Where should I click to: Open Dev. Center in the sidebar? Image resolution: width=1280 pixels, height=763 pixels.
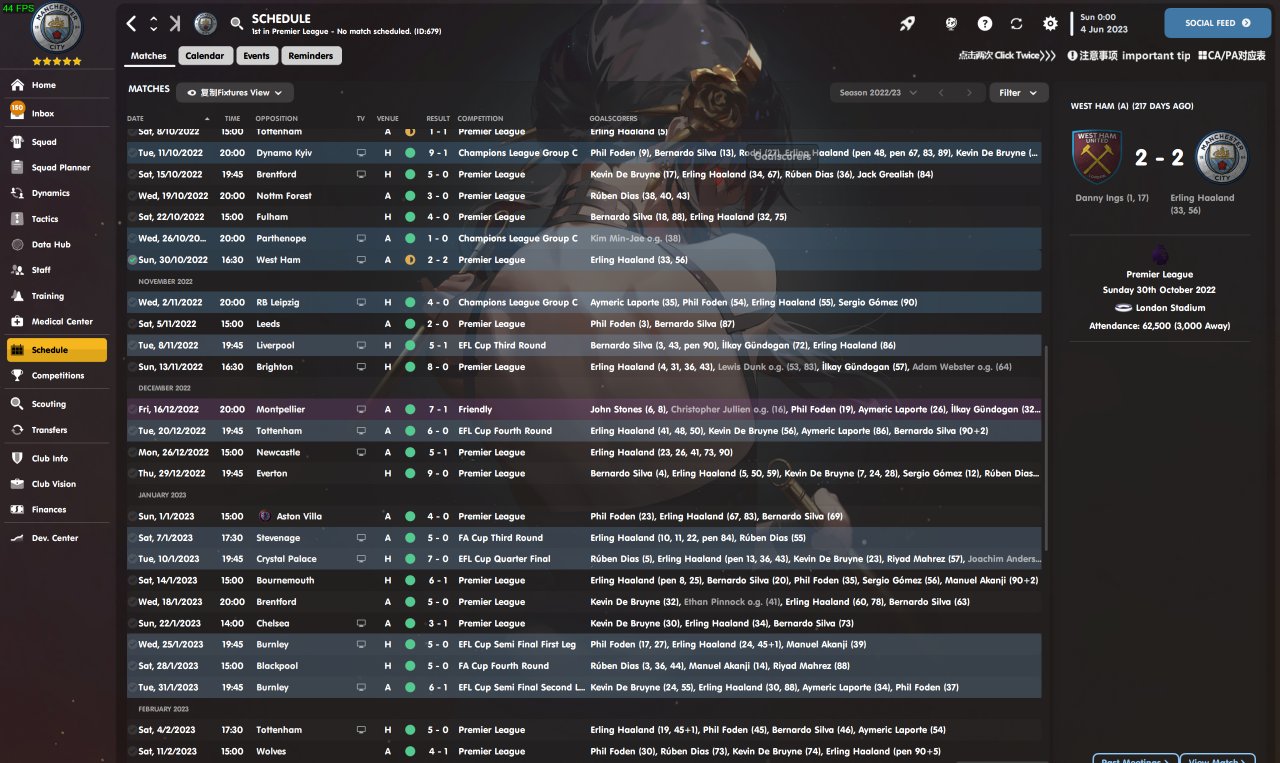pyautogui.click(x=56, y=538)
